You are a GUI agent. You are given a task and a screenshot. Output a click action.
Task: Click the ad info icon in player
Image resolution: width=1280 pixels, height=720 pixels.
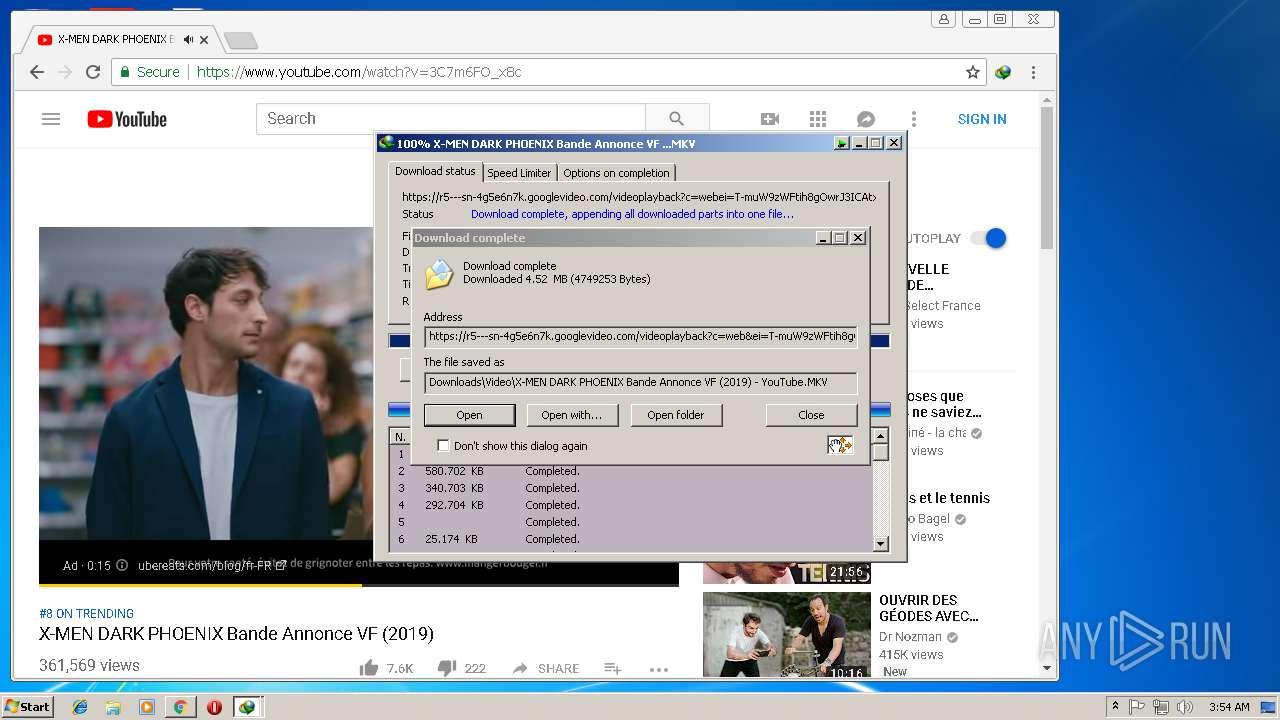pos(122,565)
